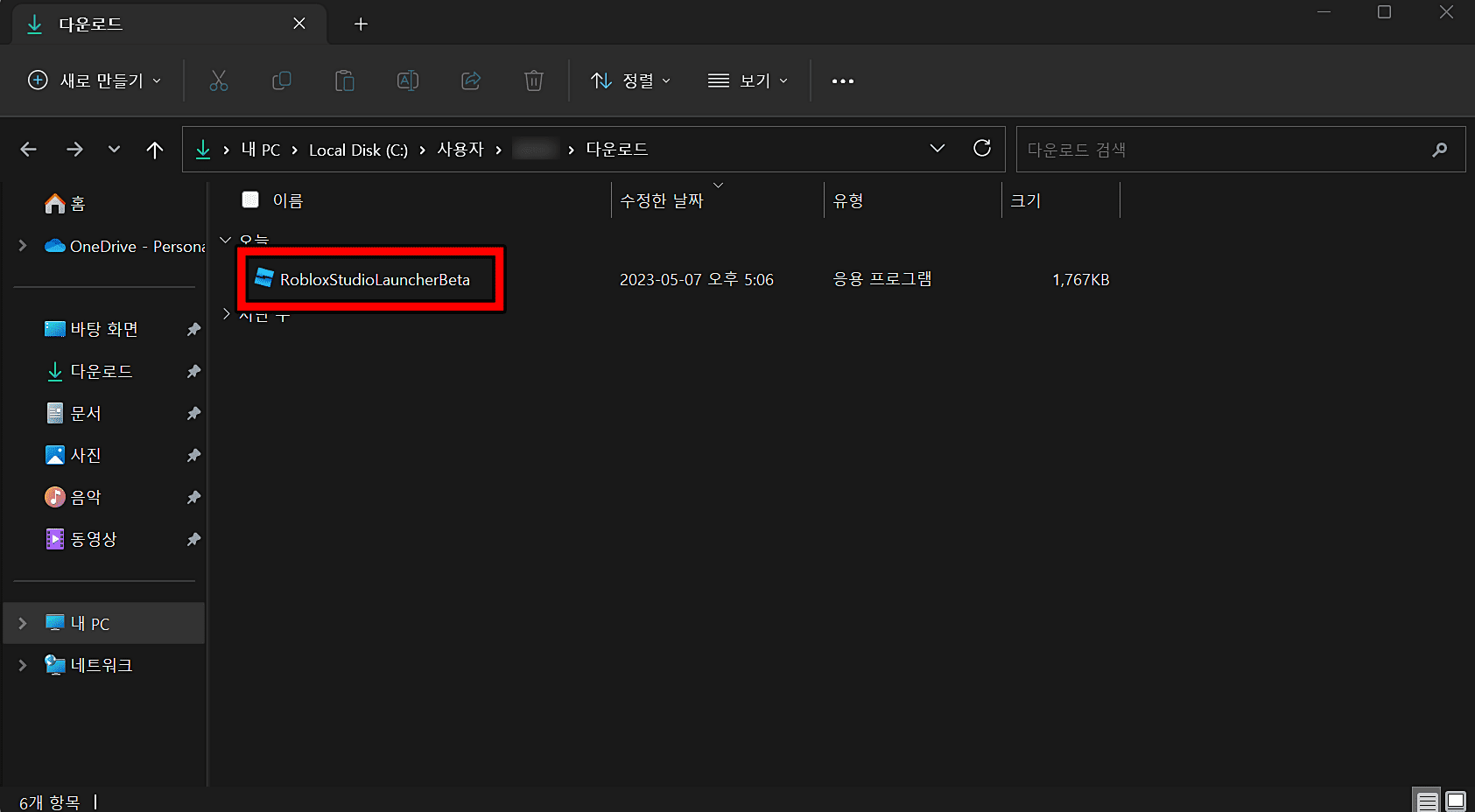Image resolution: width=1475 pixels, height=812 pixels.
Task: Sort by 유형 column header
Action: tap(848, 200)
